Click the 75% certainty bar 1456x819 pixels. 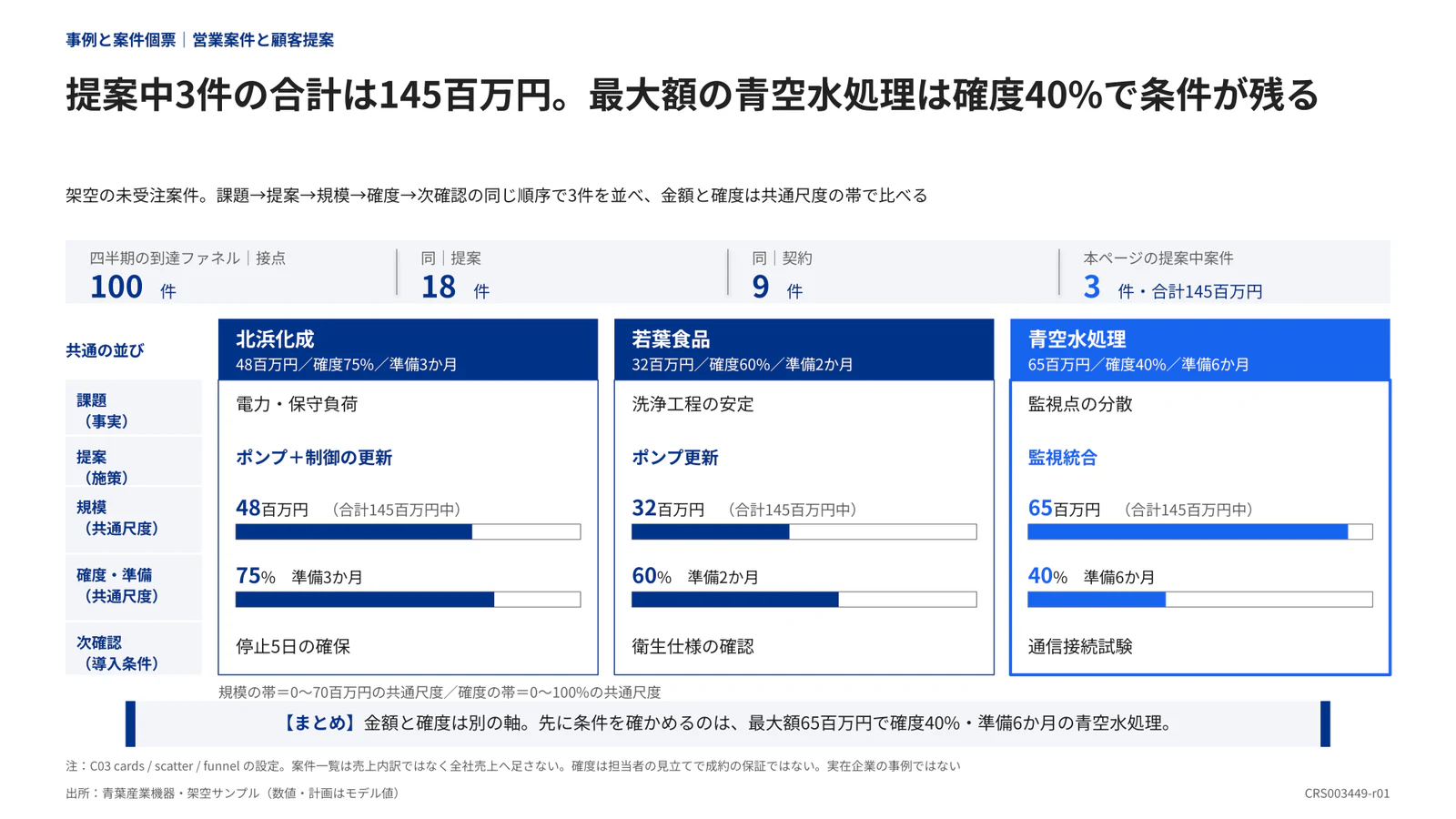408,600
